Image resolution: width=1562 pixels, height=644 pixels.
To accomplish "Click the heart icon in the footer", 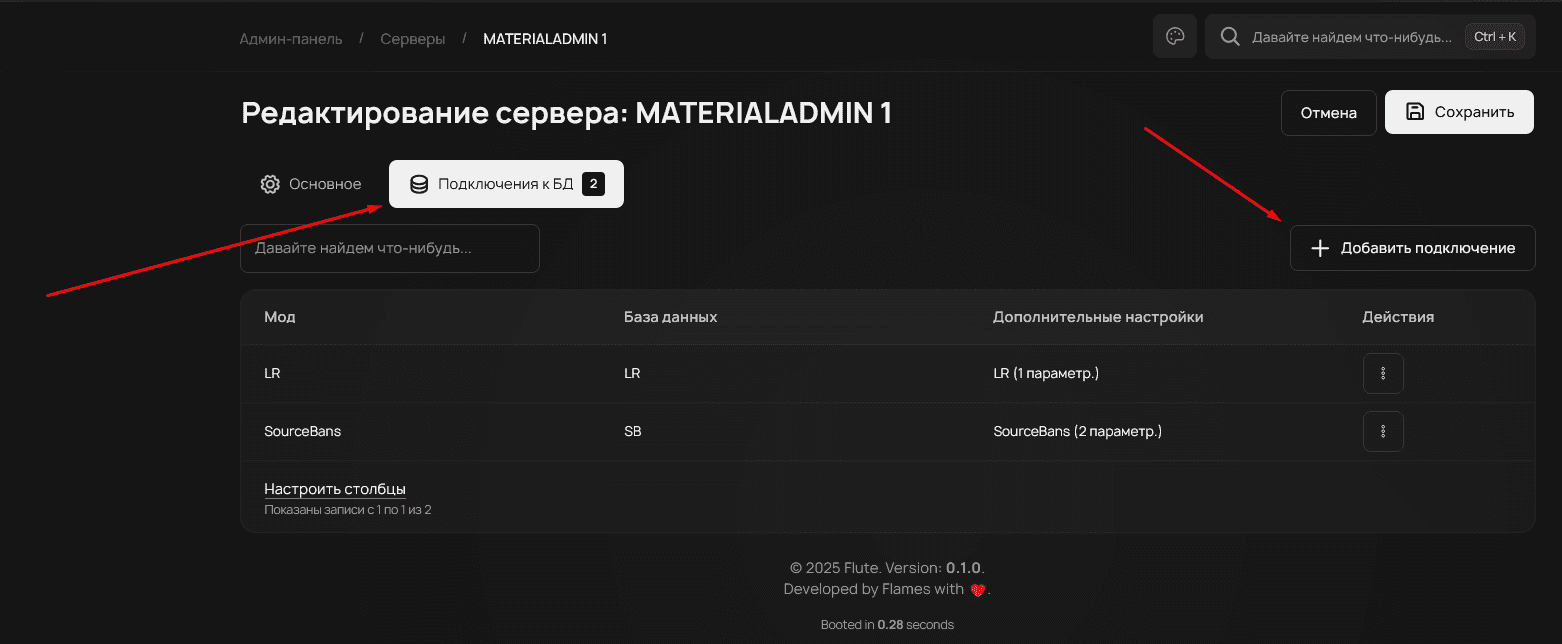I will tap(978, 590).
